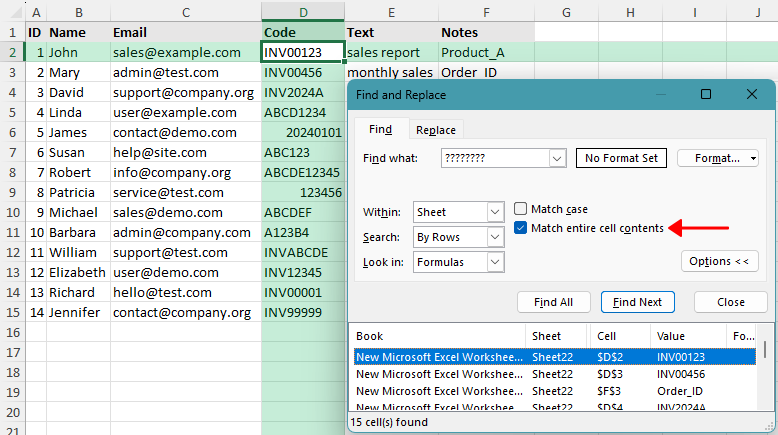778x435 pixels.
Task: Click cell containing 20240101
Action: coord(303,132)
